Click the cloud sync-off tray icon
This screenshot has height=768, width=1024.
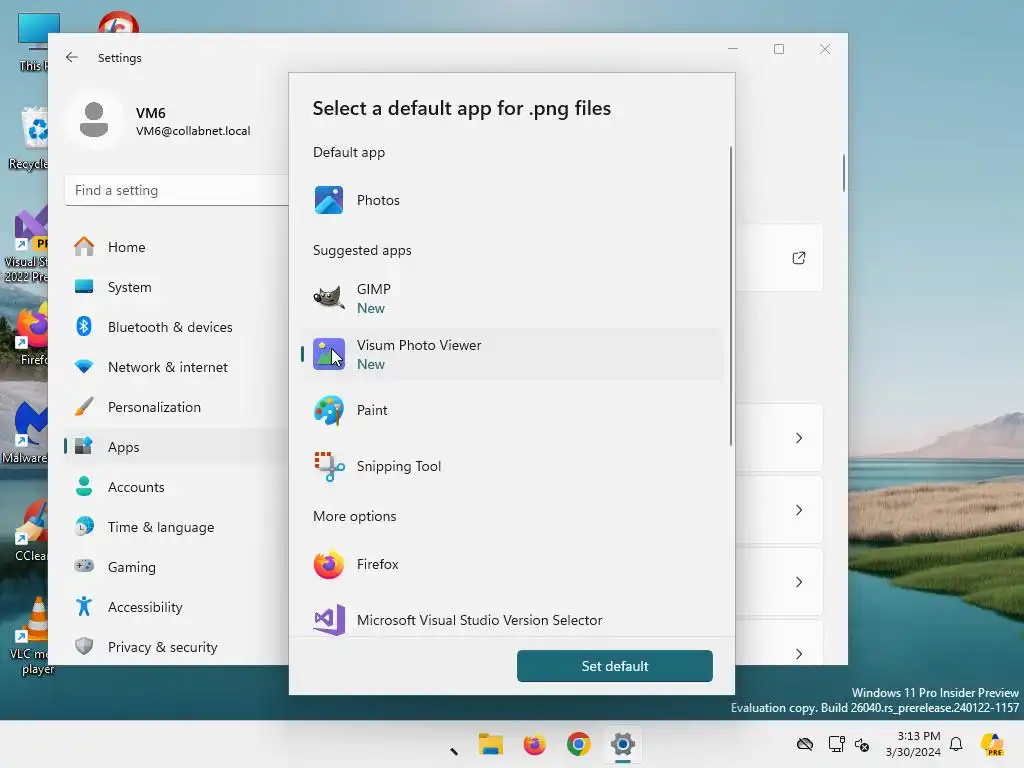[x=805, y=744]
